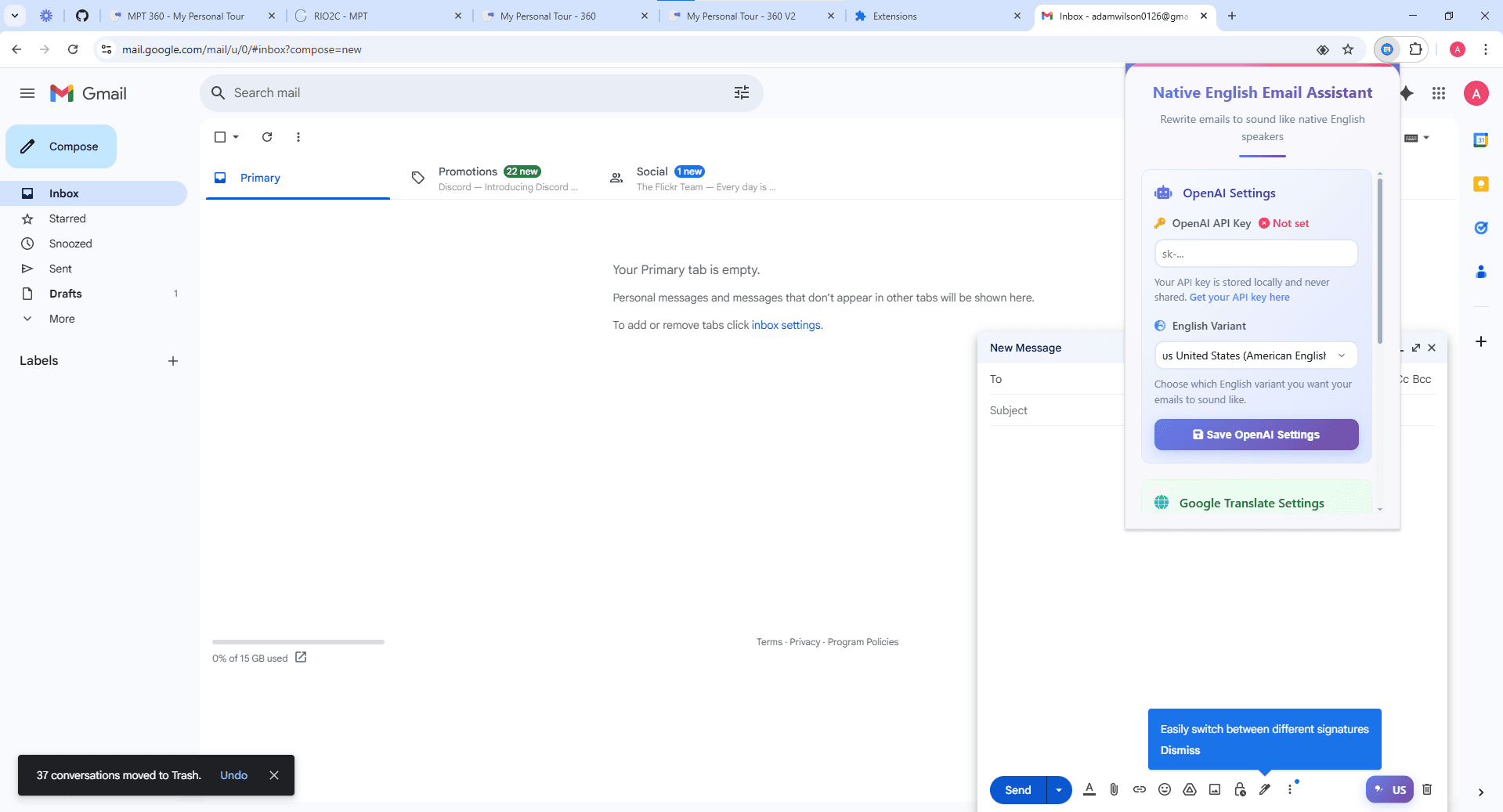Open formatting options in compose toolbar
Image resolution: width=1503 pixels, height=812 pixels.
(1089, 789)
